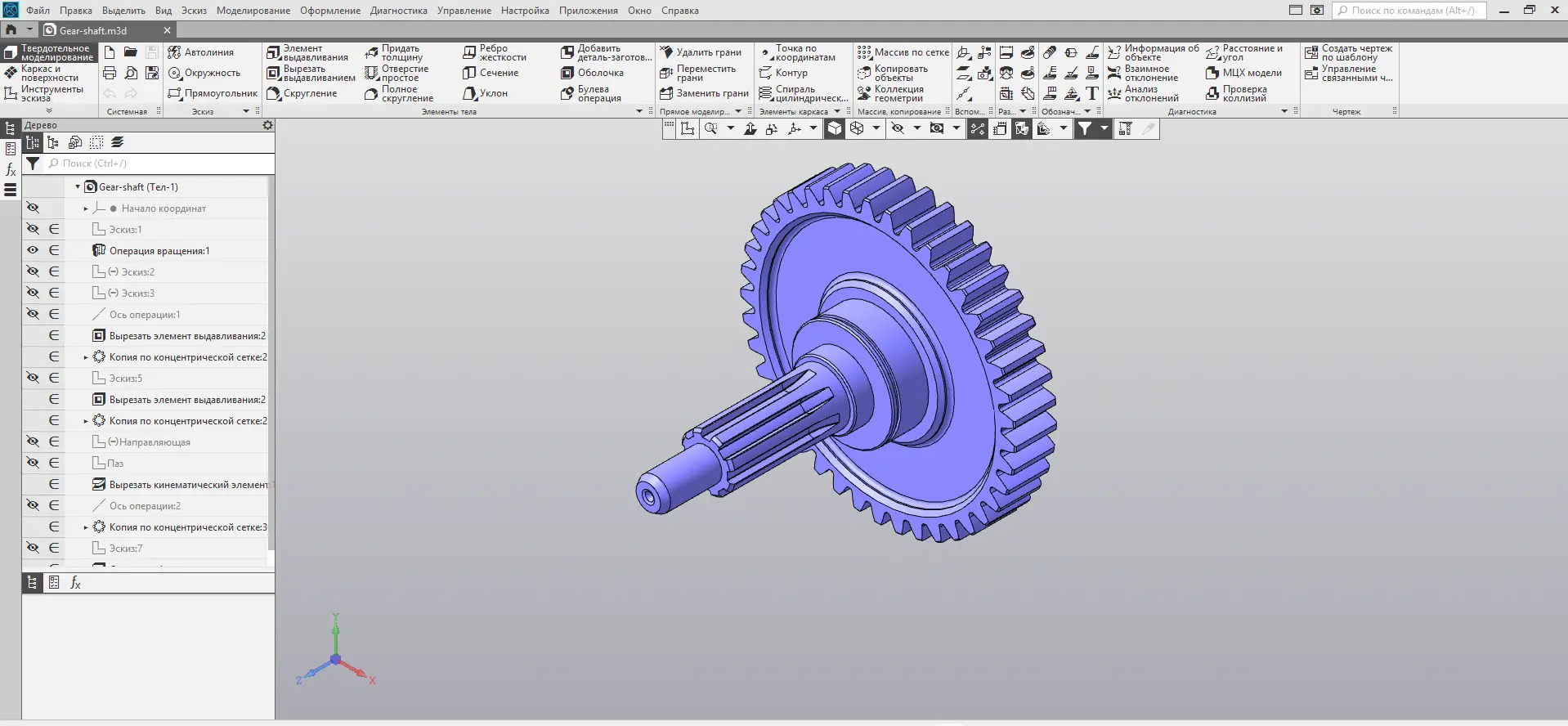Click the zoom window magnifier icon
The height and width of the screenshot is (726, 1568).
tap(710, 128)
